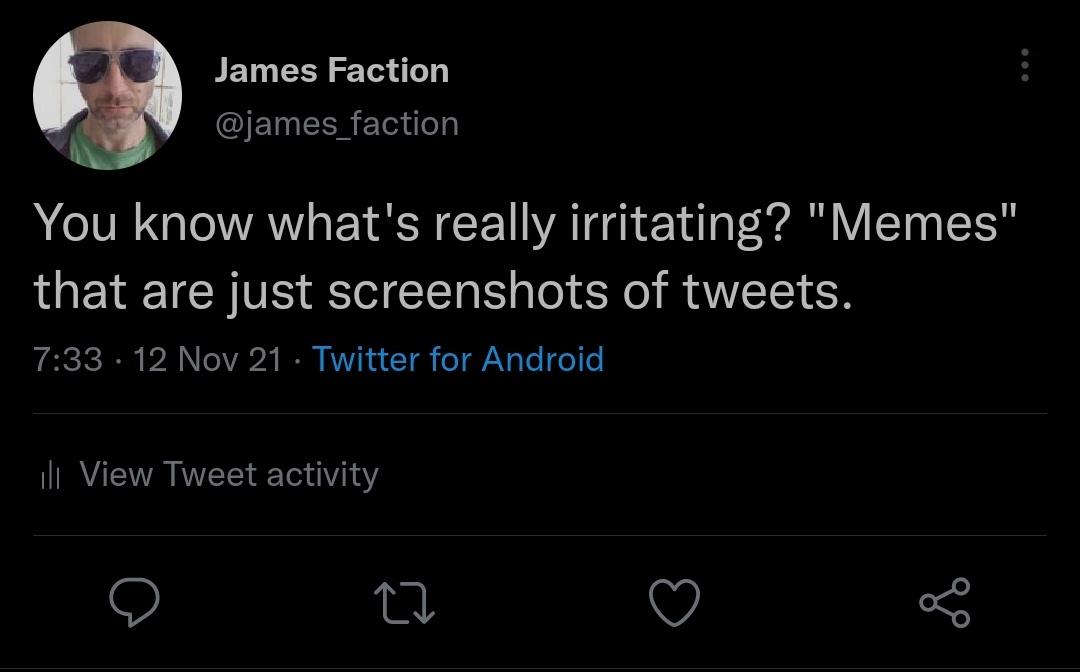Click empty space between retweet and like icons

pos(540,603)
